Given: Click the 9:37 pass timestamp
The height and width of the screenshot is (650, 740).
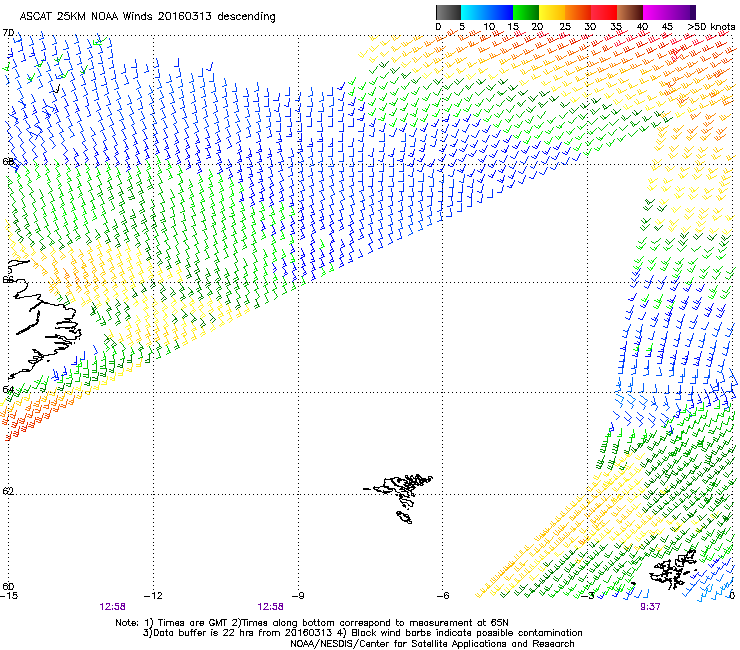Looking at the screenshot, I should 649,607.
